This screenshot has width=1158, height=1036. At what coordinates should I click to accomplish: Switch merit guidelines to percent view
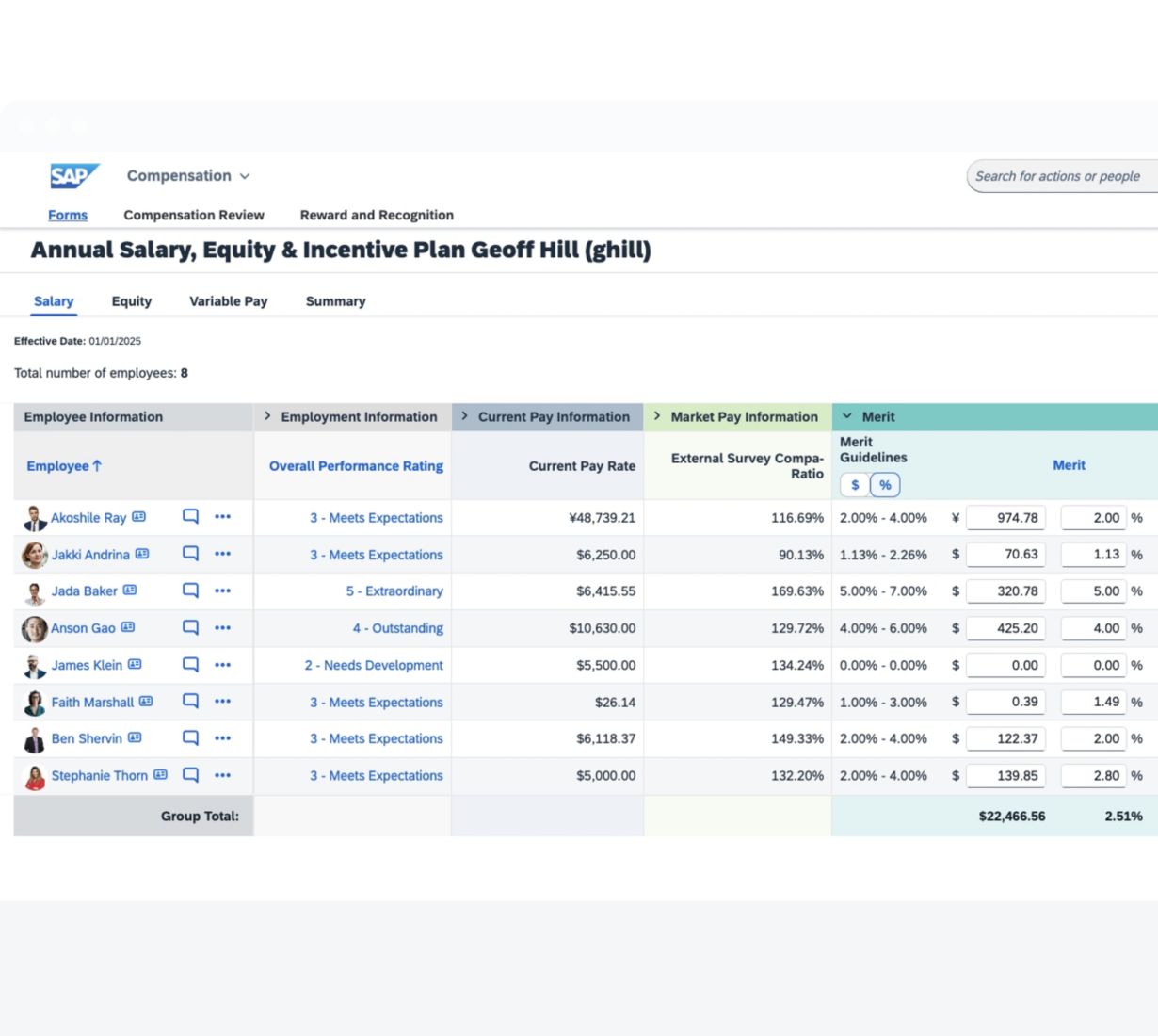coord(885,485)
